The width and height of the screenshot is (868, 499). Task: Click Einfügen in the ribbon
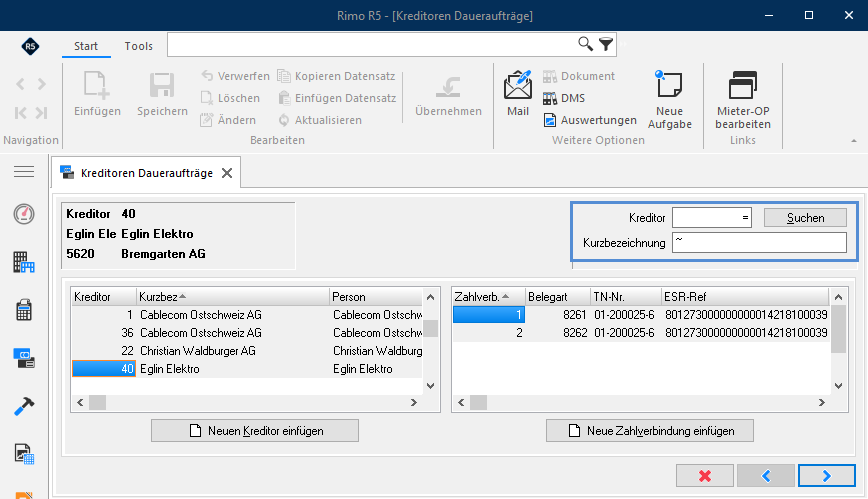pyautogui.click(x=97, y=94)
